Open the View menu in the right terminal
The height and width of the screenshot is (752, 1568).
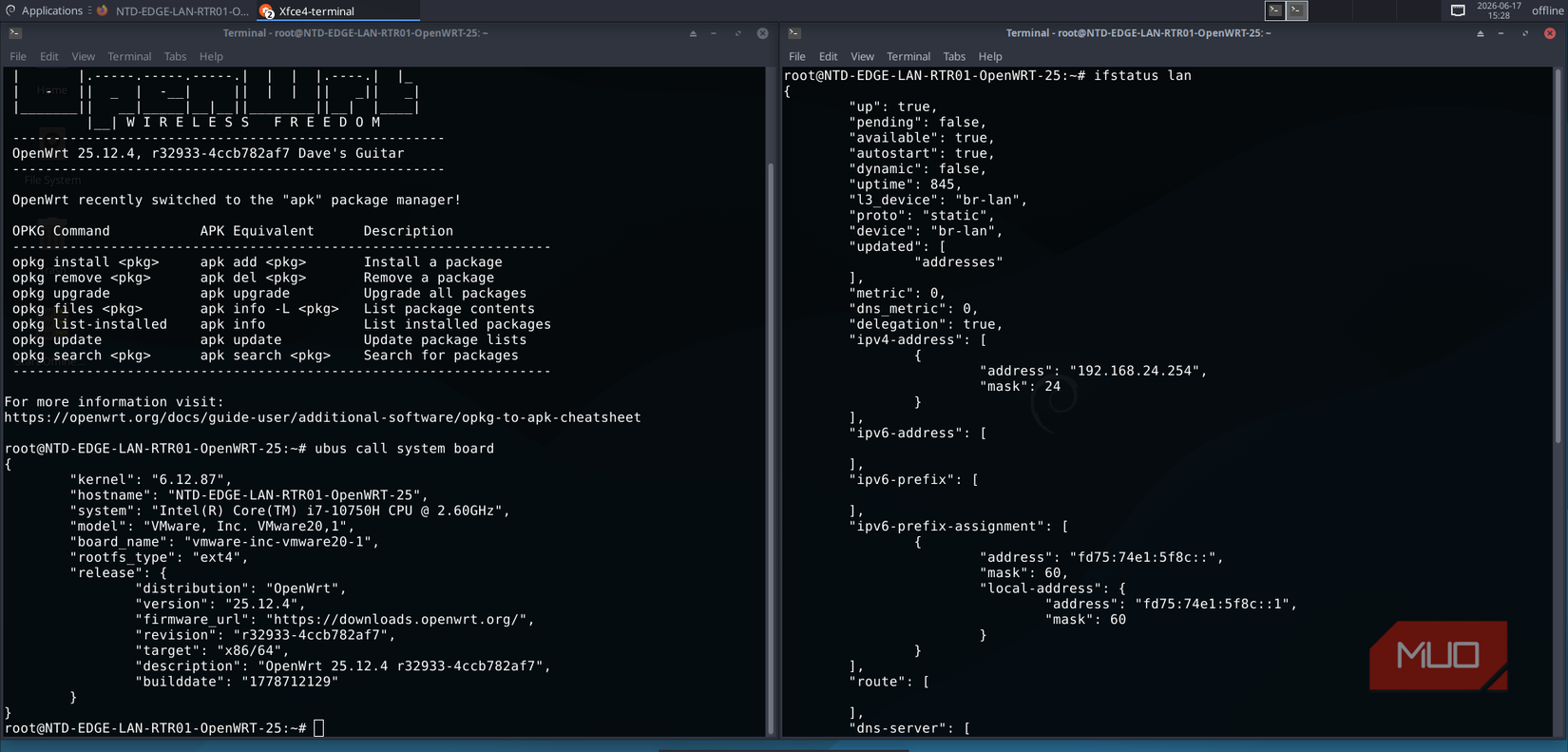click(x=862, y=56)
